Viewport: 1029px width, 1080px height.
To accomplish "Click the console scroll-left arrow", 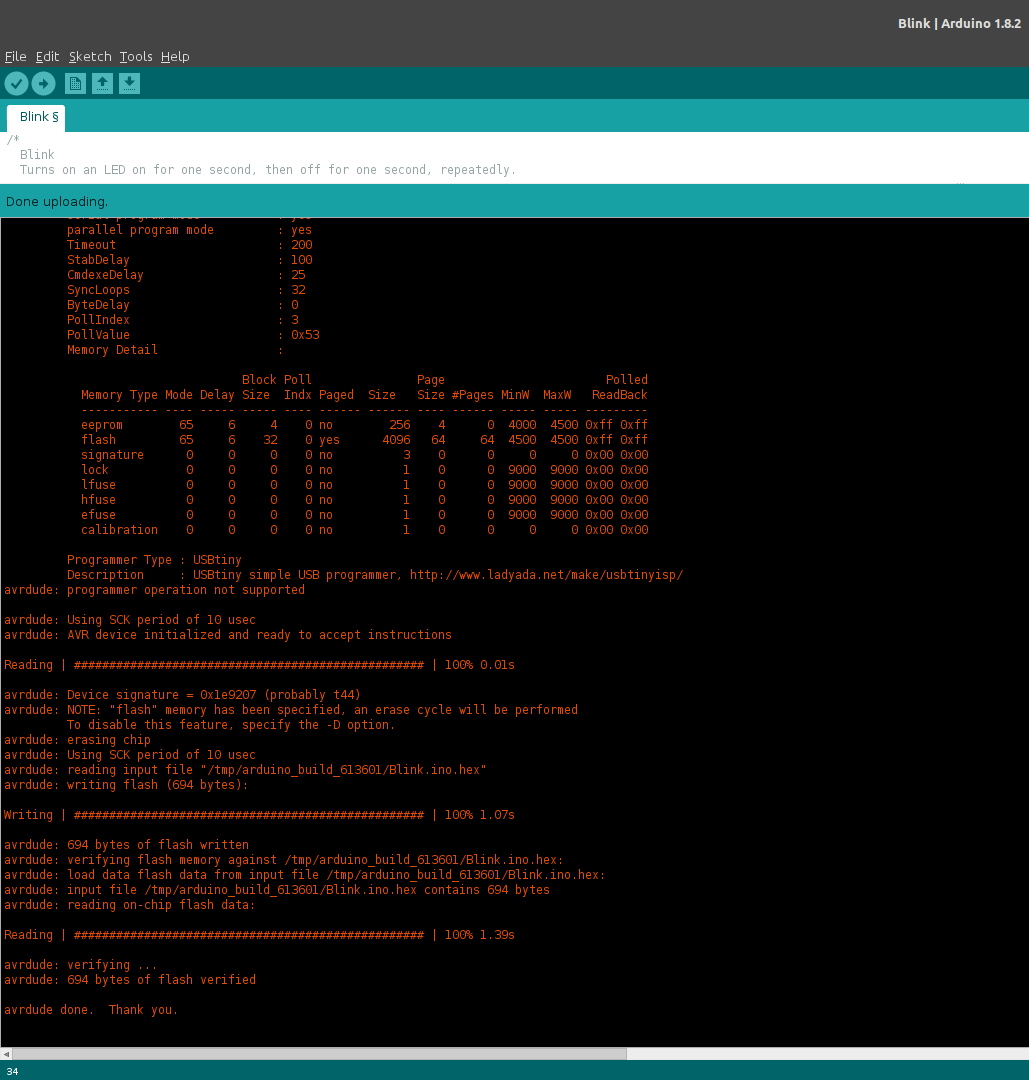I will (x=6, y=1054).
